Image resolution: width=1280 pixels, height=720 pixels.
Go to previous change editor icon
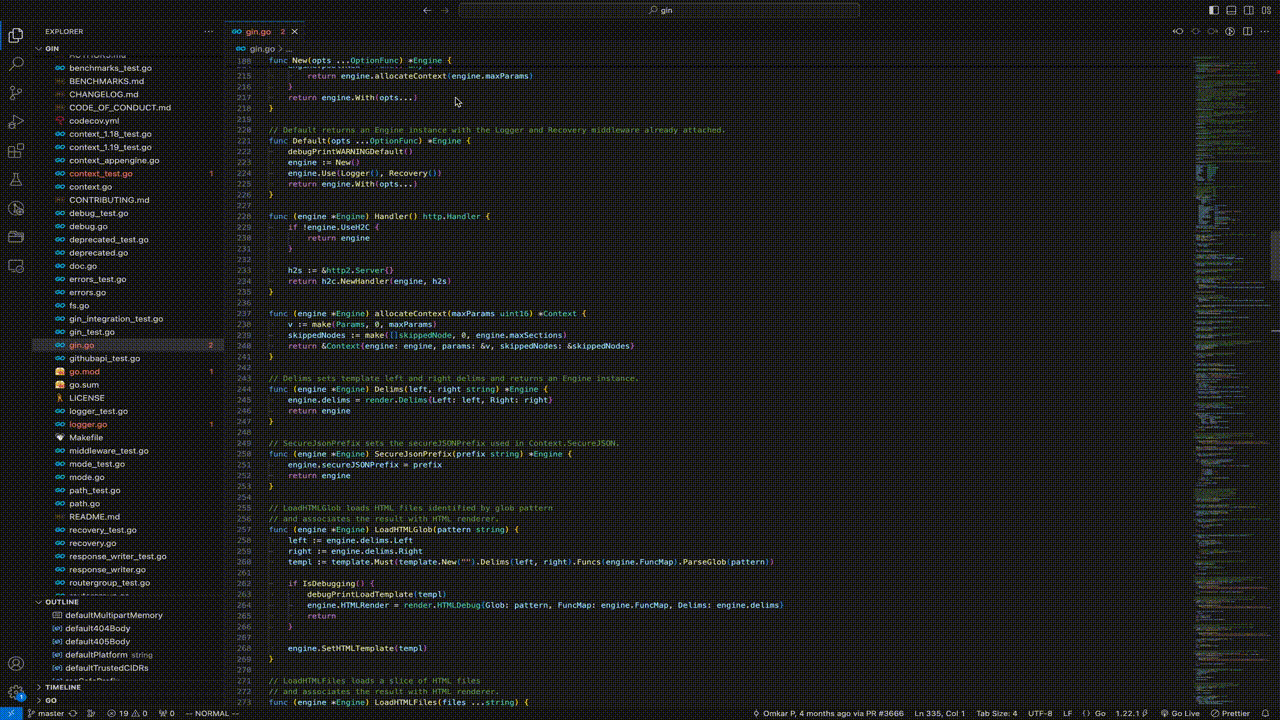point(1177,32)
